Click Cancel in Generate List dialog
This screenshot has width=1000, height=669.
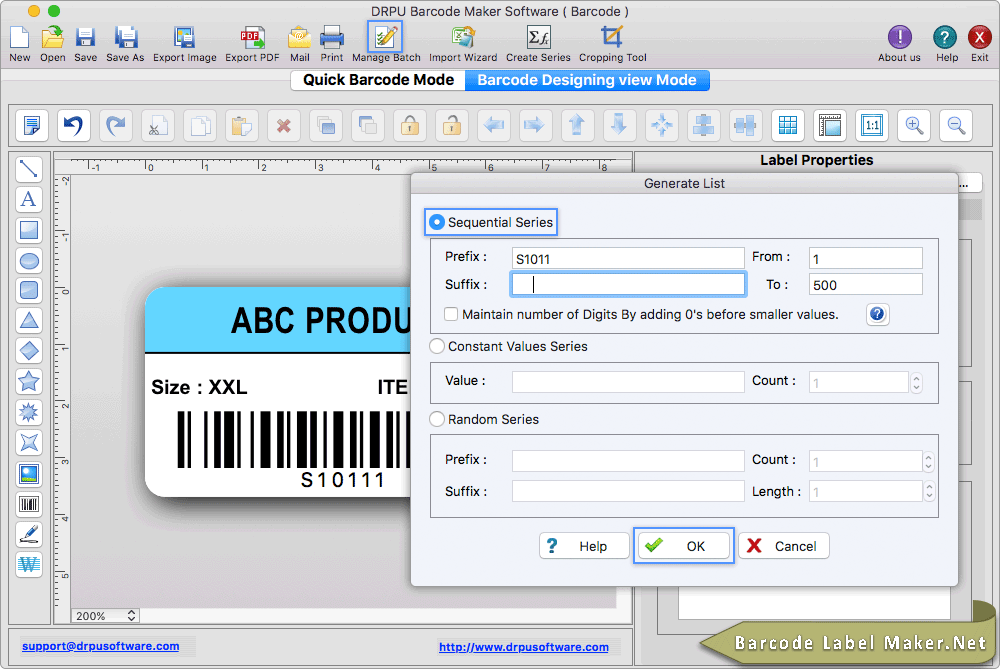[x=784, y=546]
